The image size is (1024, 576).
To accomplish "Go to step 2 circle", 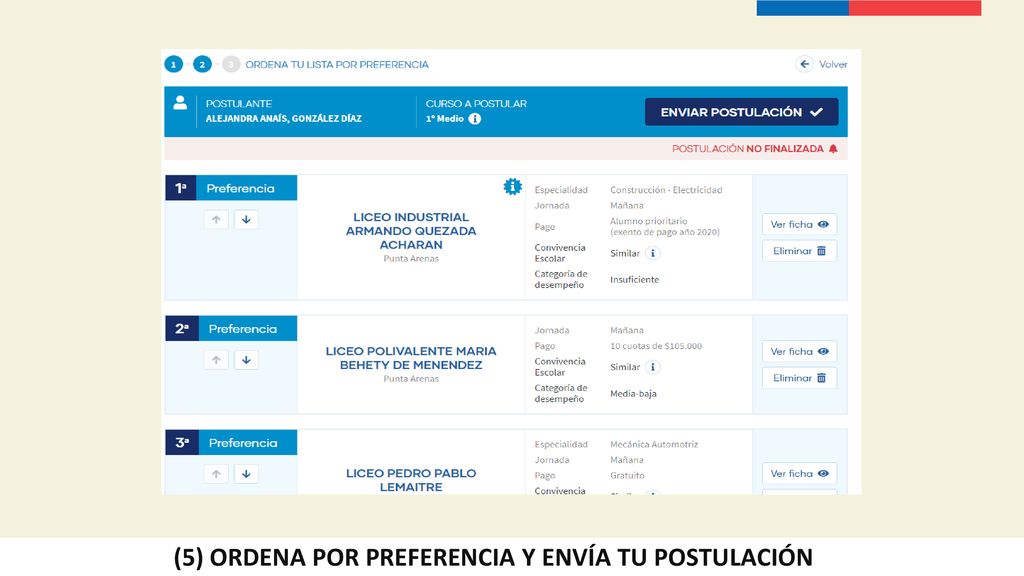I will click(x=202, y=64).
